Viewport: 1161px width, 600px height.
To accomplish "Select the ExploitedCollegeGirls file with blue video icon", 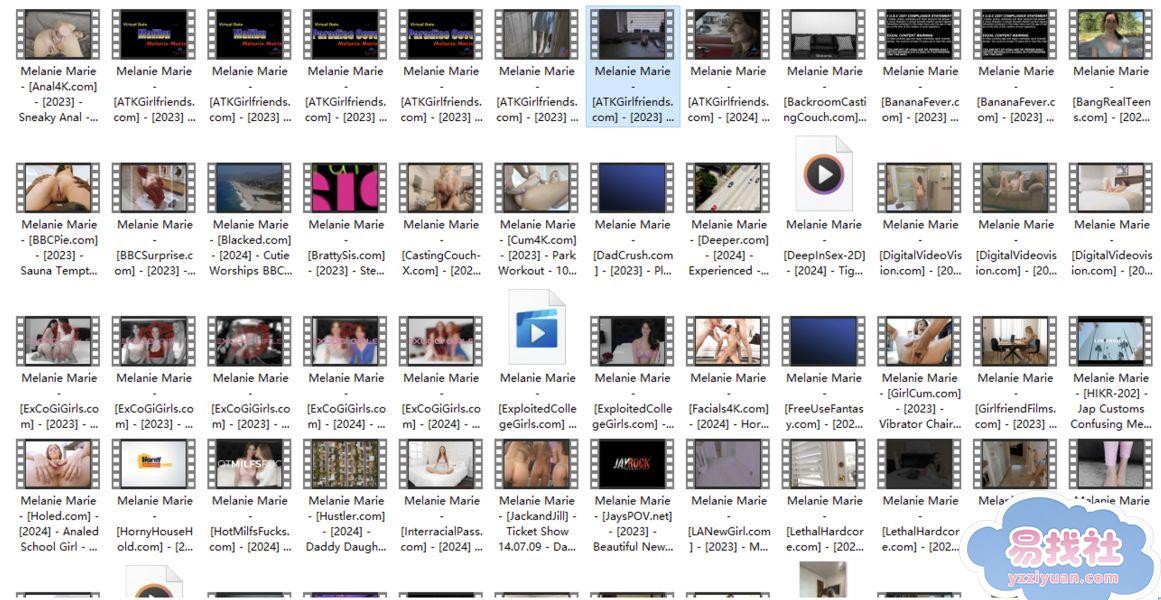I will coord(537,328).
